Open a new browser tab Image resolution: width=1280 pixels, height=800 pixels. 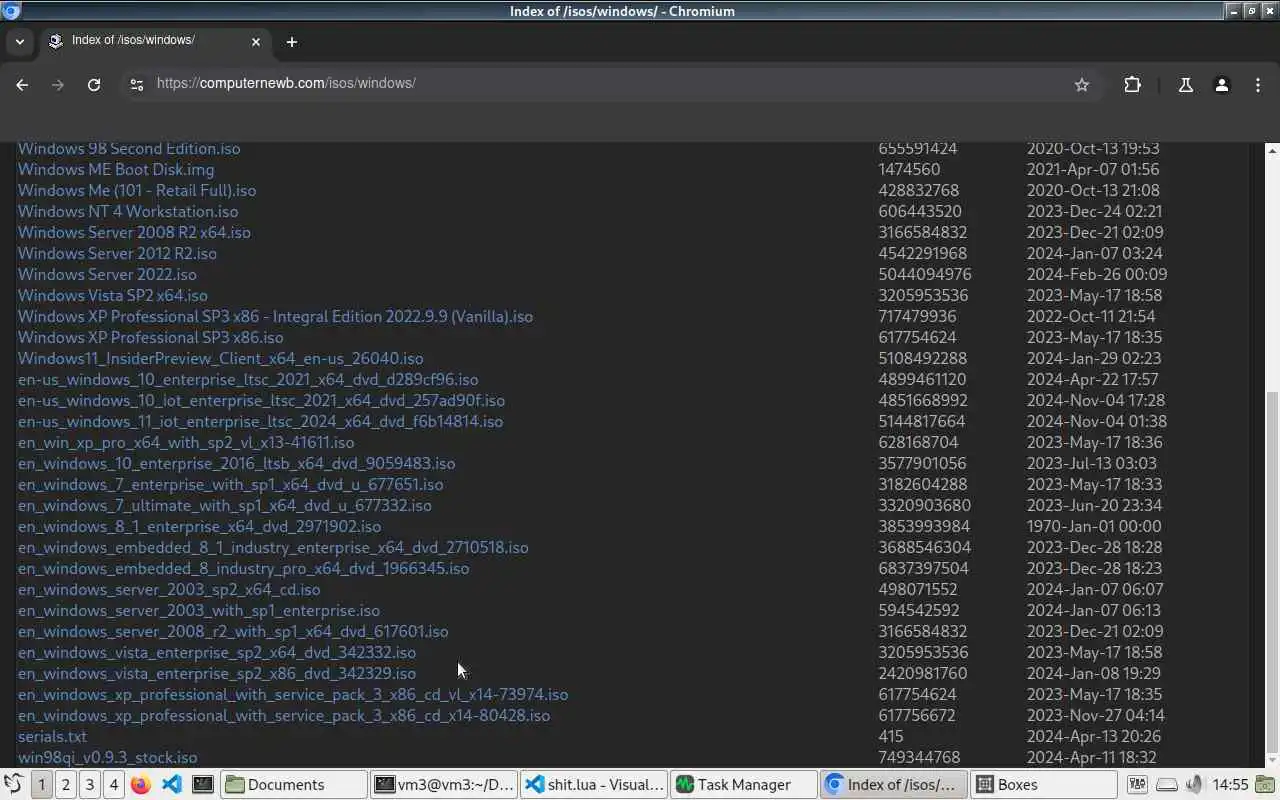[291, 42]
